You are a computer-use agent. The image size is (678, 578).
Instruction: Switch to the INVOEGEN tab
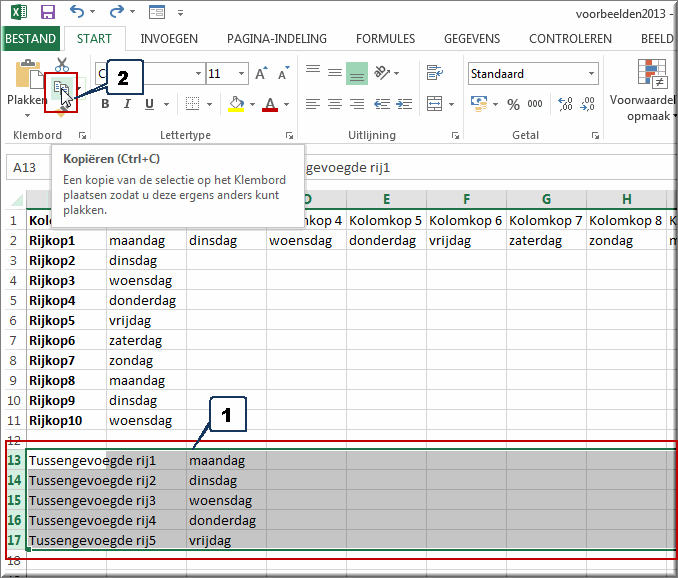pos(169,39)
